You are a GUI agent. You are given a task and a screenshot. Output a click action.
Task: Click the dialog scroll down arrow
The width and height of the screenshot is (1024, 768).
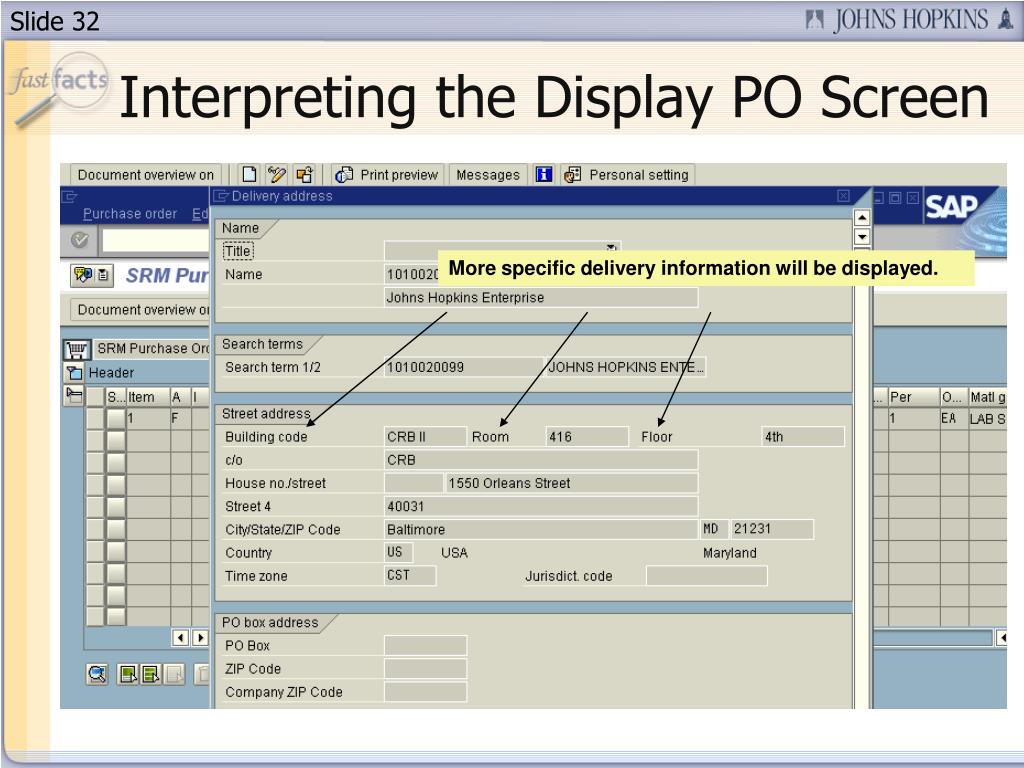862,236
